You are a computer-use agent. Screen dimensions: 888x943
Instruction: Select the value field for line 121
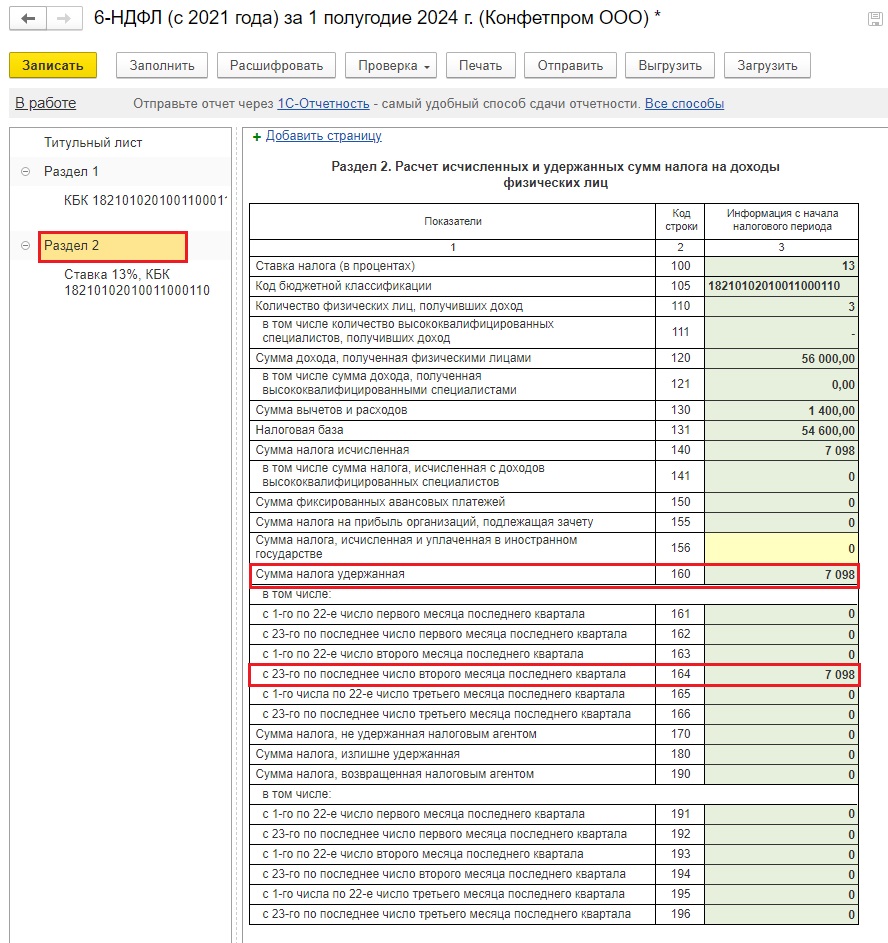point(781,384)
